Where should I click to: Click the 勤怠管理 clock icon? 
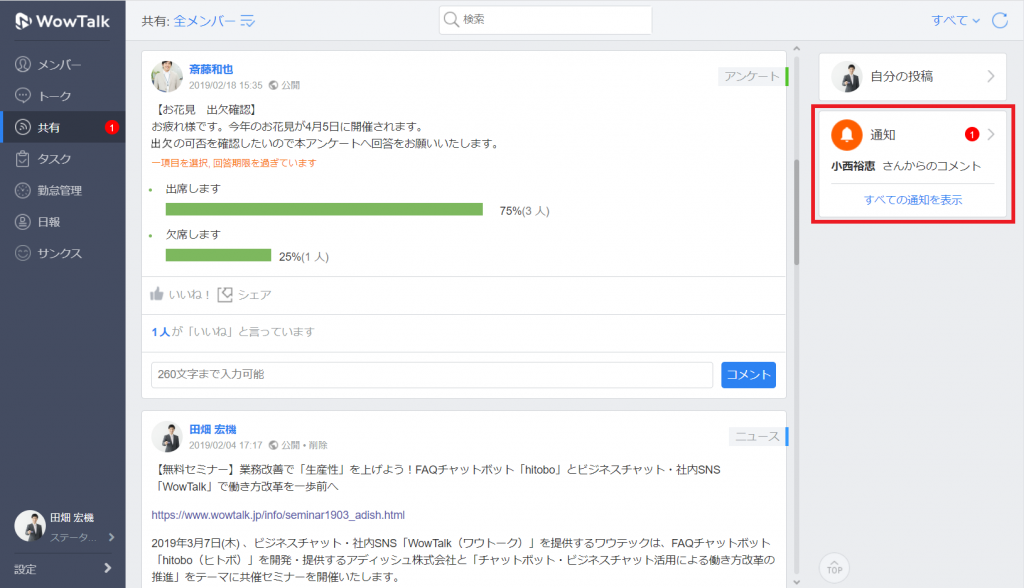(x=23, y=190)
